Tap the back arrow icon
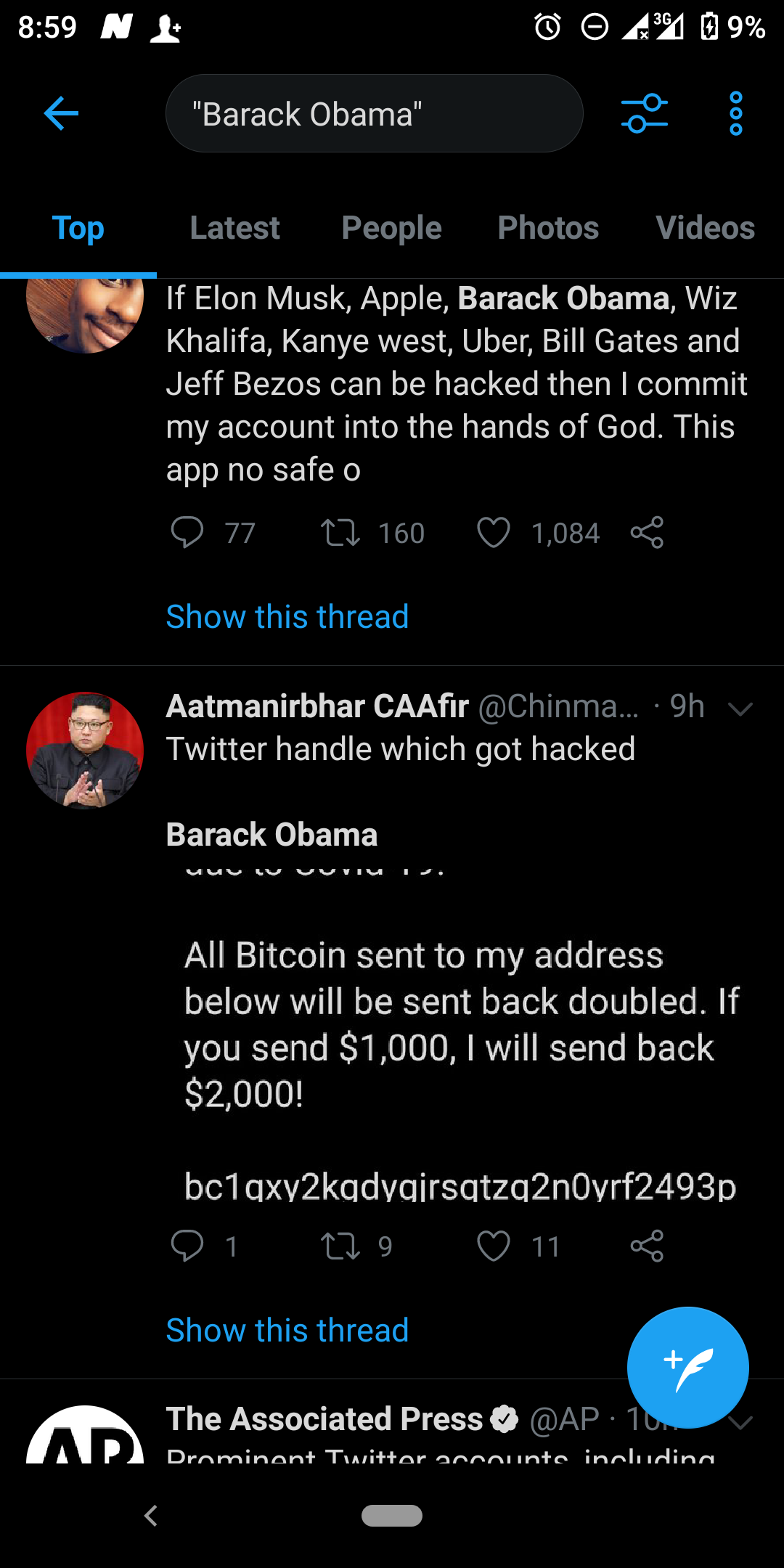The image size is (784, 1568). tap(61, 113)
